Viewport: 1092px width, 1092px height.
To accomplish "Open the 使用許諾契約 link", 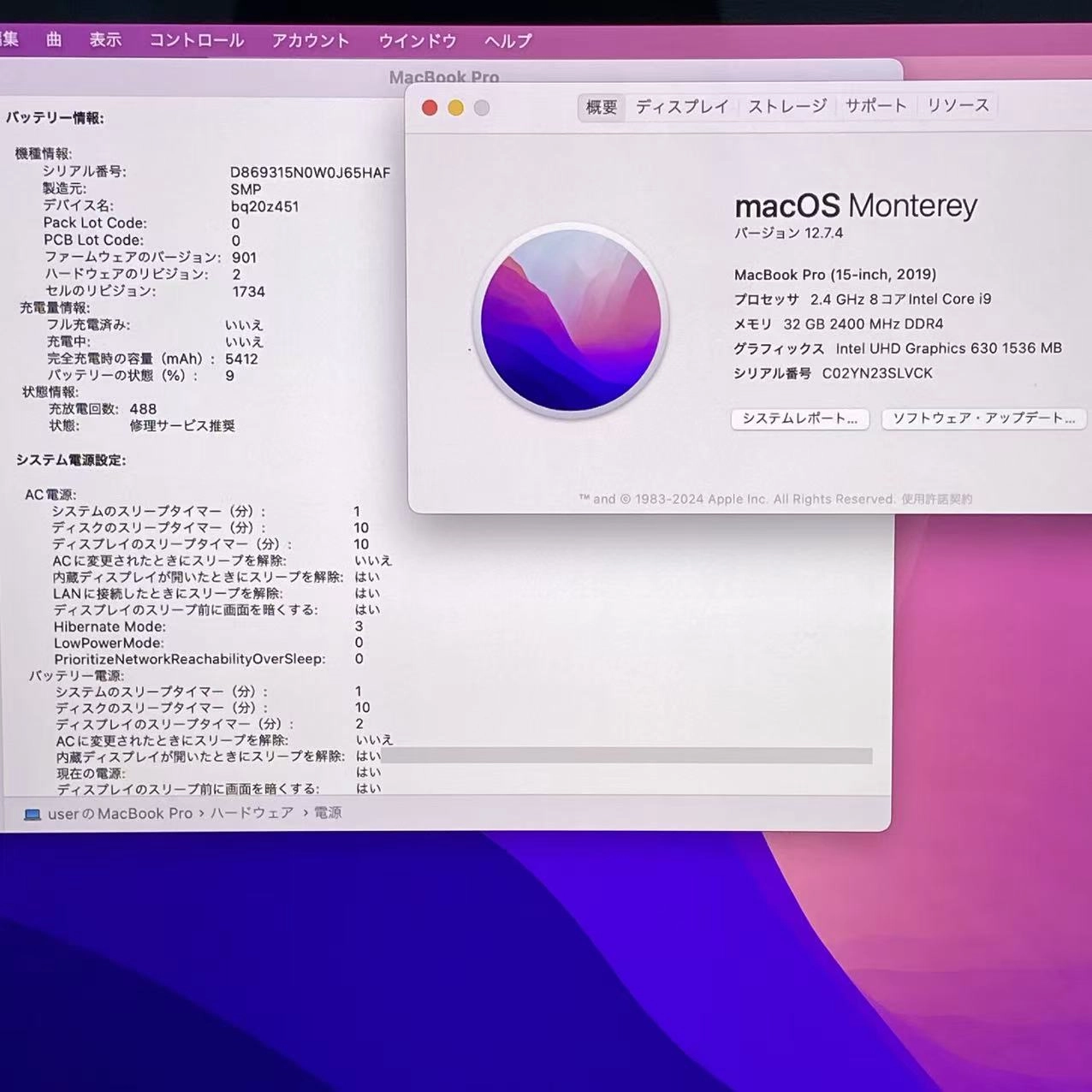I will pyautogui.click(x=935, y=498).
